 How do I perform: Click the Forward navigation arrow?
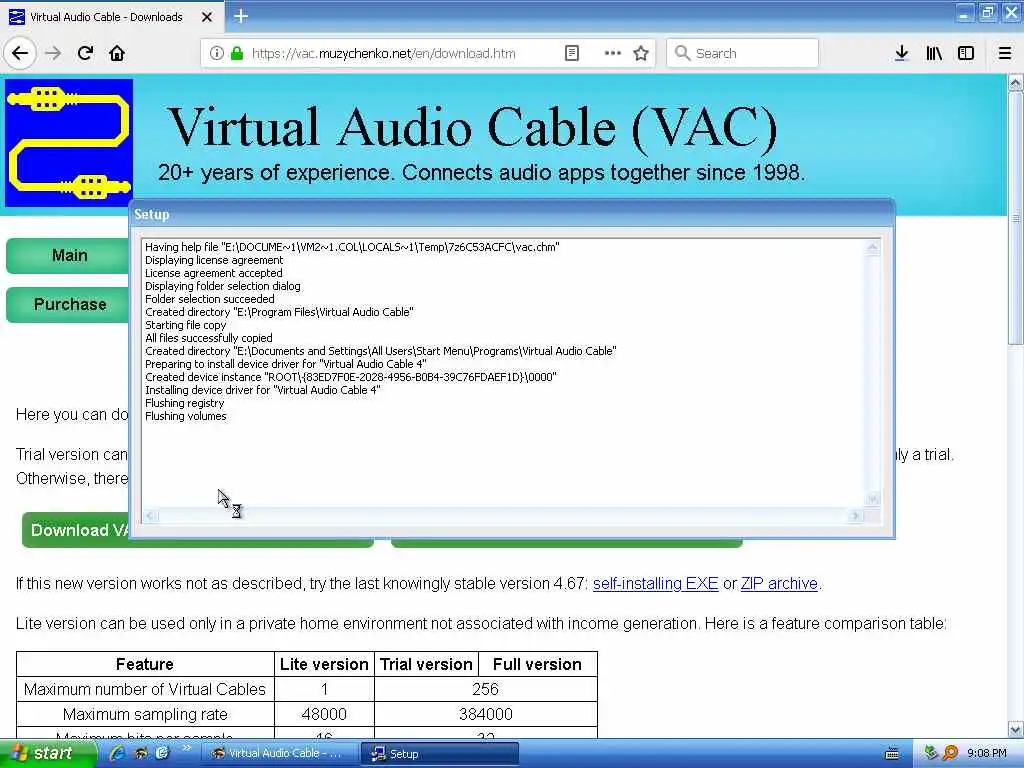point(53,53)
